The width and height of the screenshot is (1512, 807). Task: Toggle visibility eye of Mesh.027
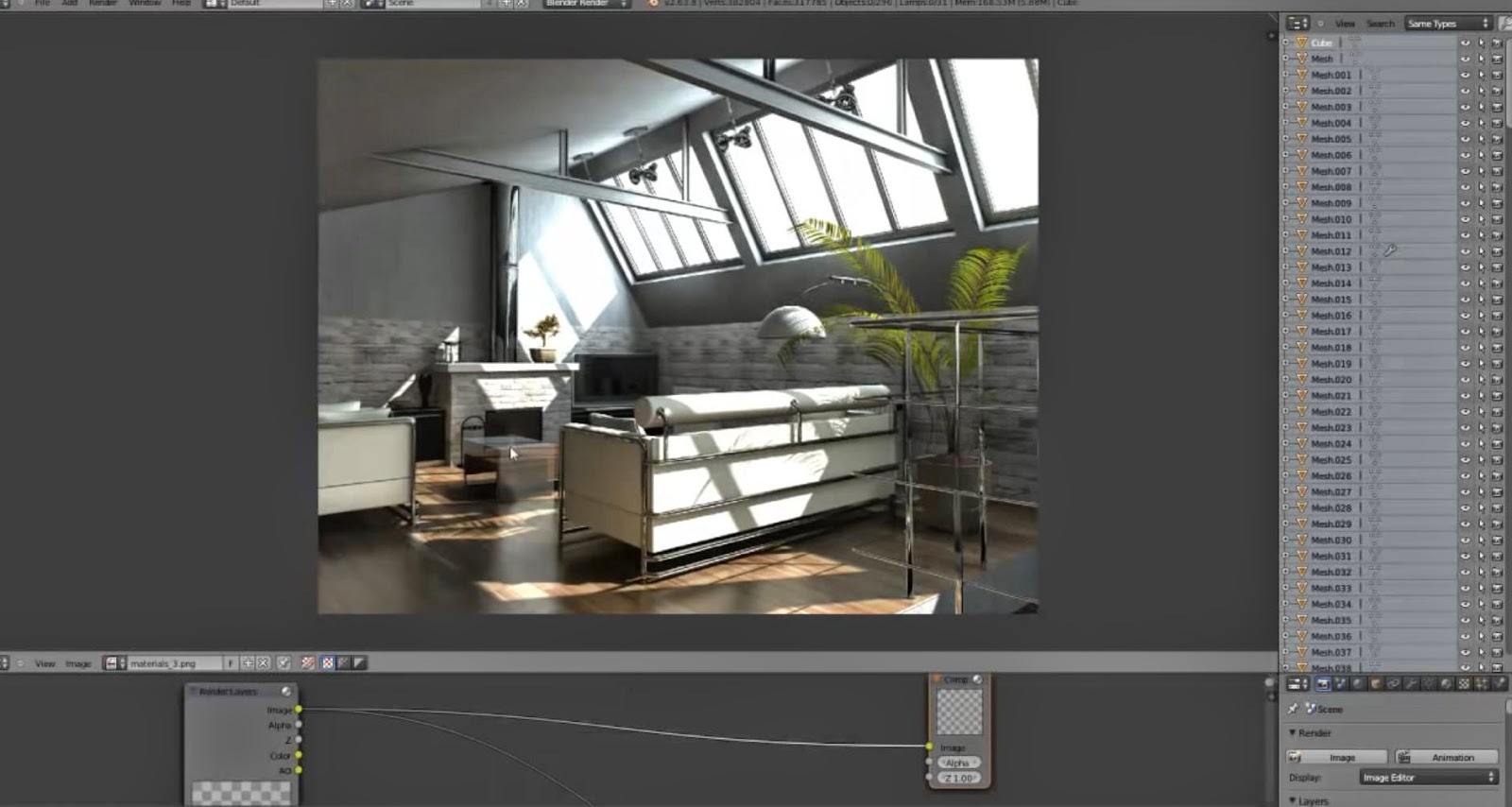1466,491
